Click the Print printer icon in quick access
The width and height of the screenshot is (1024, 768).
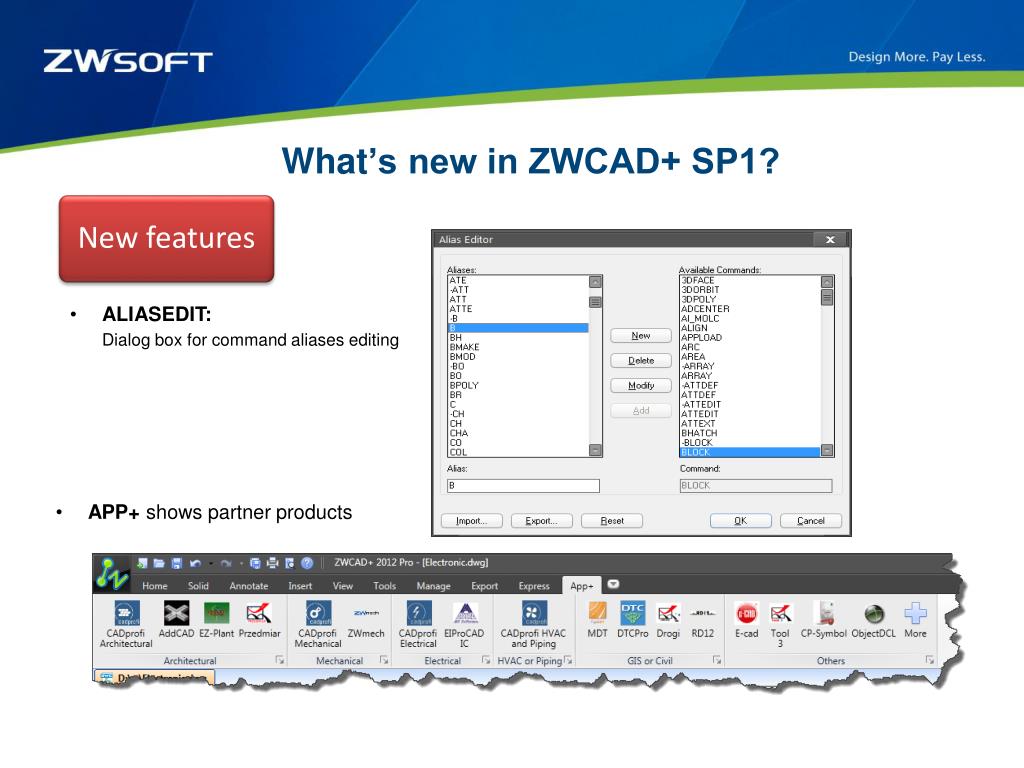point(272,563)
